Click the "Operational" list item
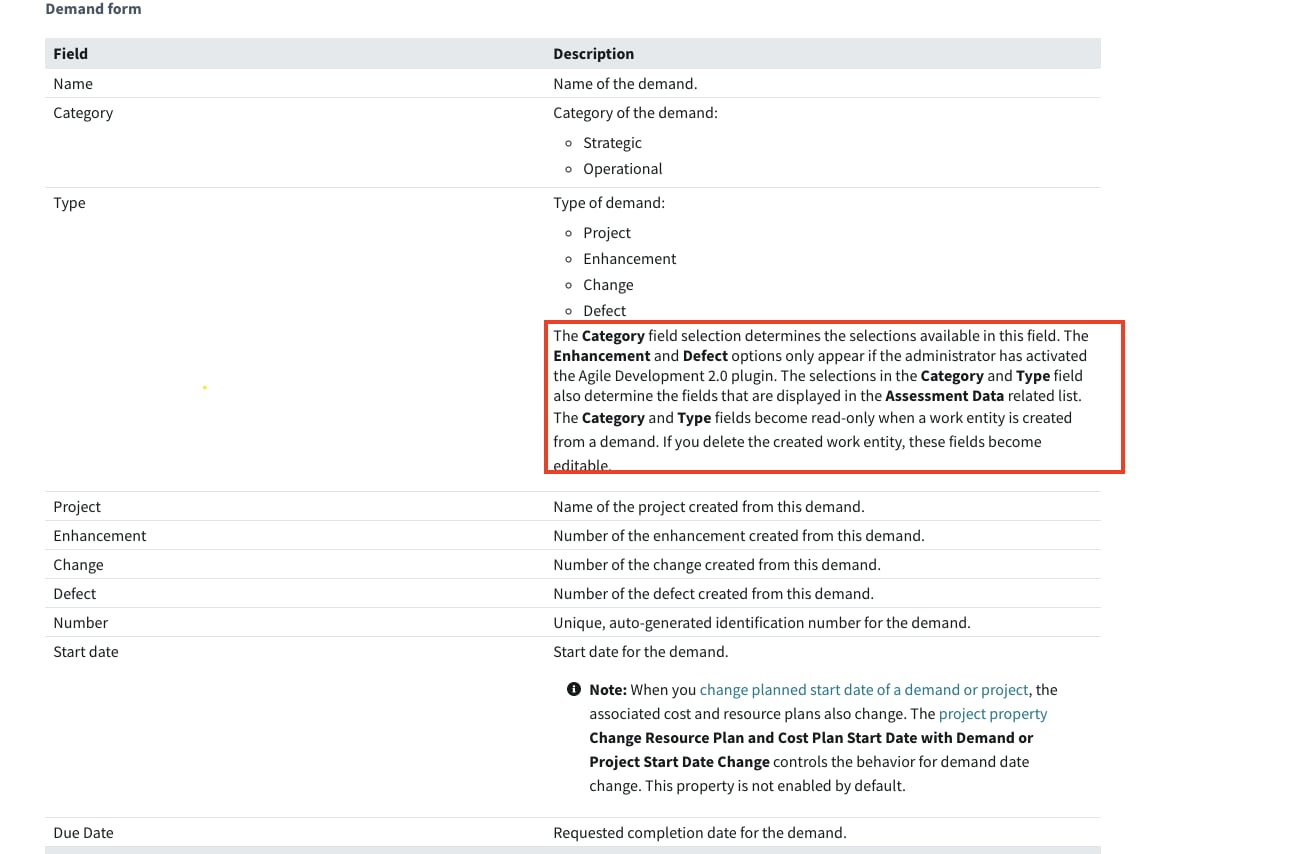 coord(622,168)
